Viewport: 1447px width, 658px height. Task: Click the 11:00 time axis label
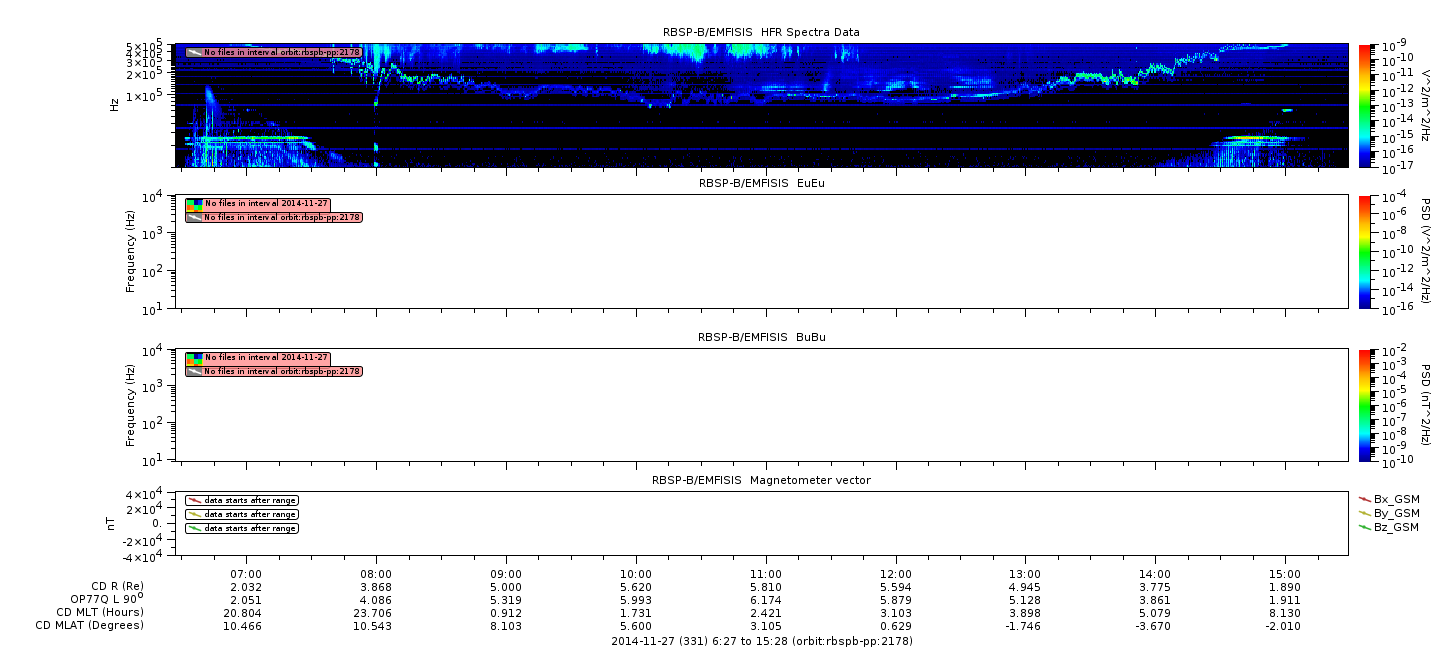point(765,574)
